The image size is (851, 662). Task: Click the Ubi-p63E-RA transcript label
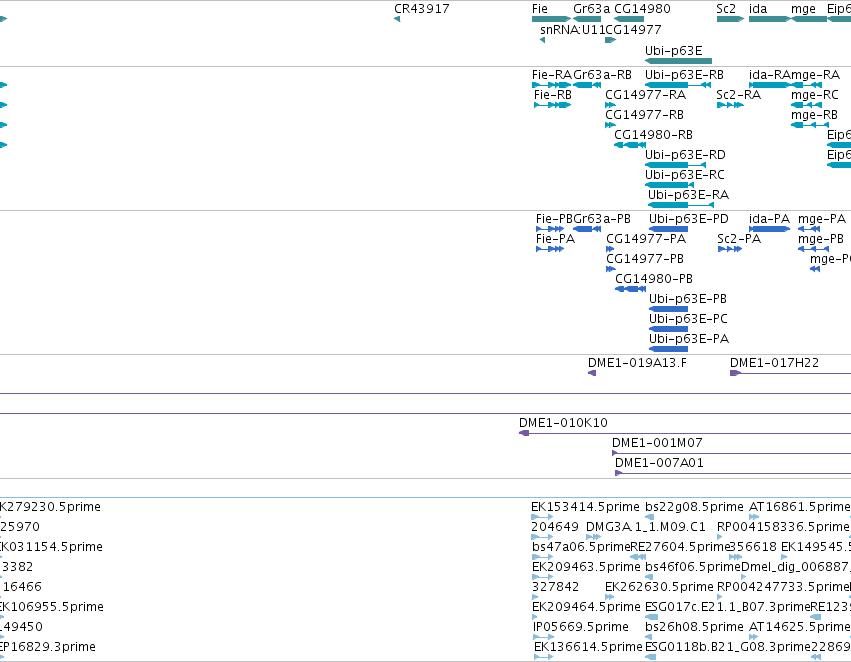click(x=688, y=195)
